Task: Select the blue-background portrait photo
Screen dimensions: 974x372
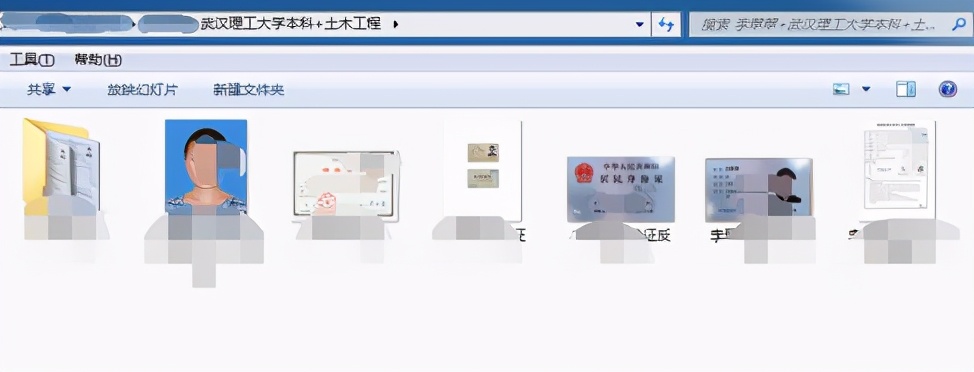Action: [x=206, y=166]
